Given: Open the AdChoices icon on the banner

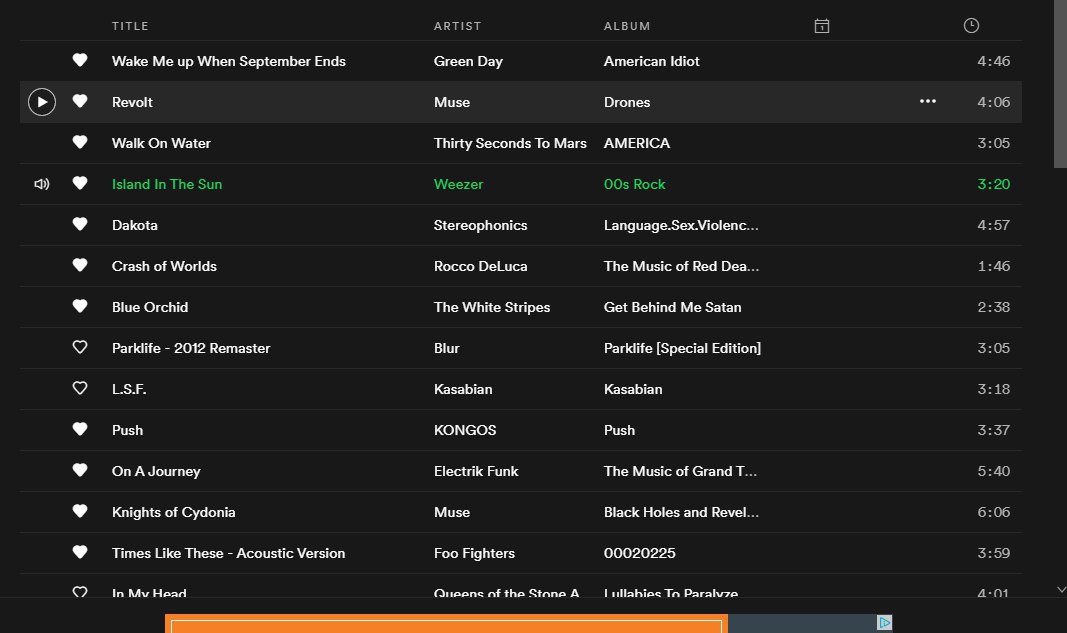Looking at the screenshot, I should click(x=884, y=622).
